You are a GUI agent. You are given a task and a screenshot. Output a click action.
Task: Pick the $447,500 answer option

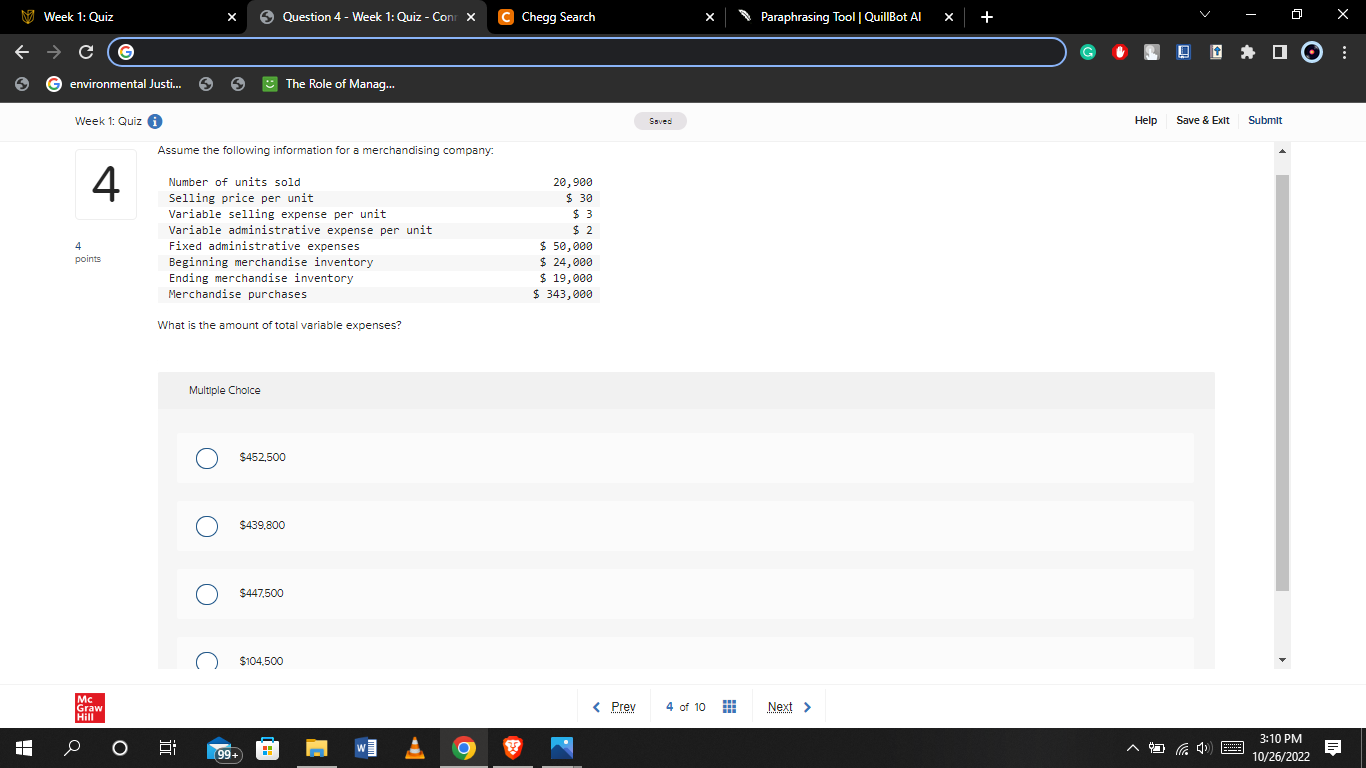[207, 594]
